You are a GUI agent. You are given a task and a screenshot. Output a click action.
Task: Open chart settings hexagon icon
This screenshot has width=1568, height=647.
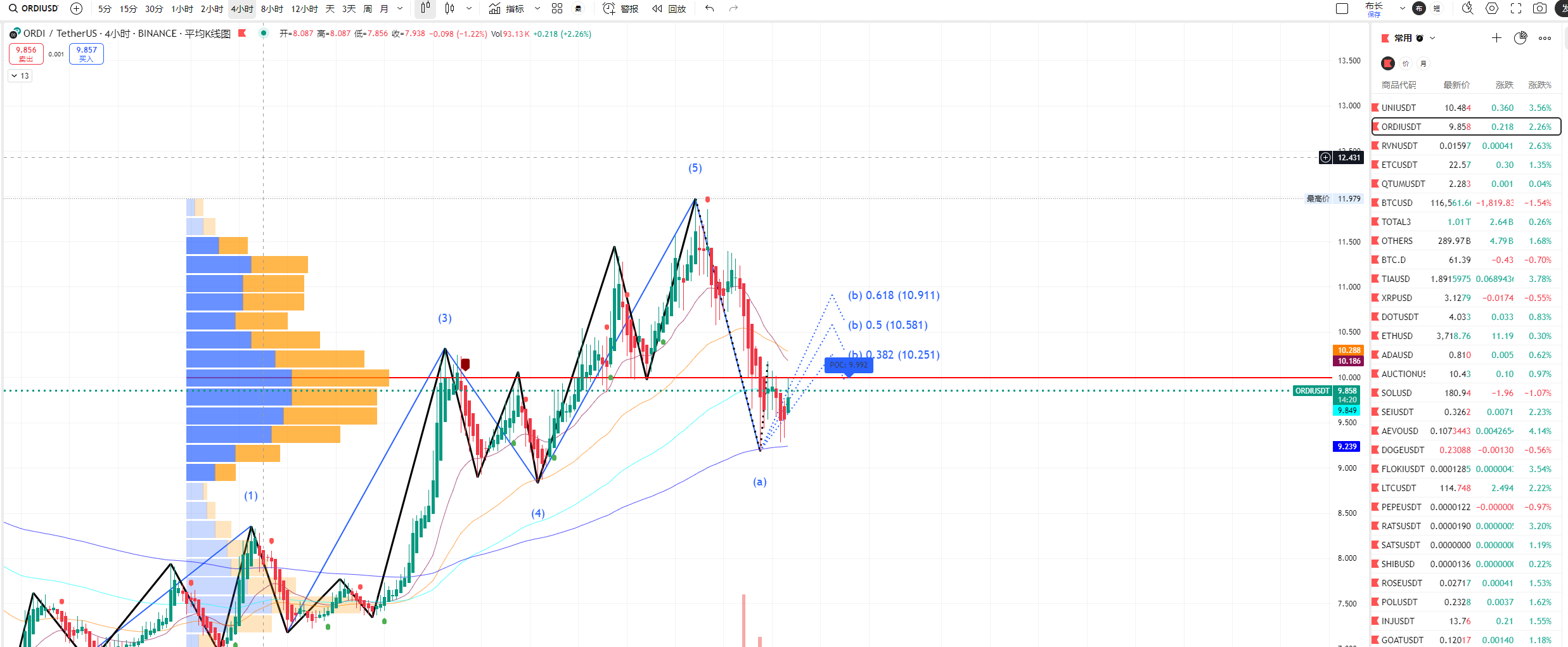(x=1492, y=8)
